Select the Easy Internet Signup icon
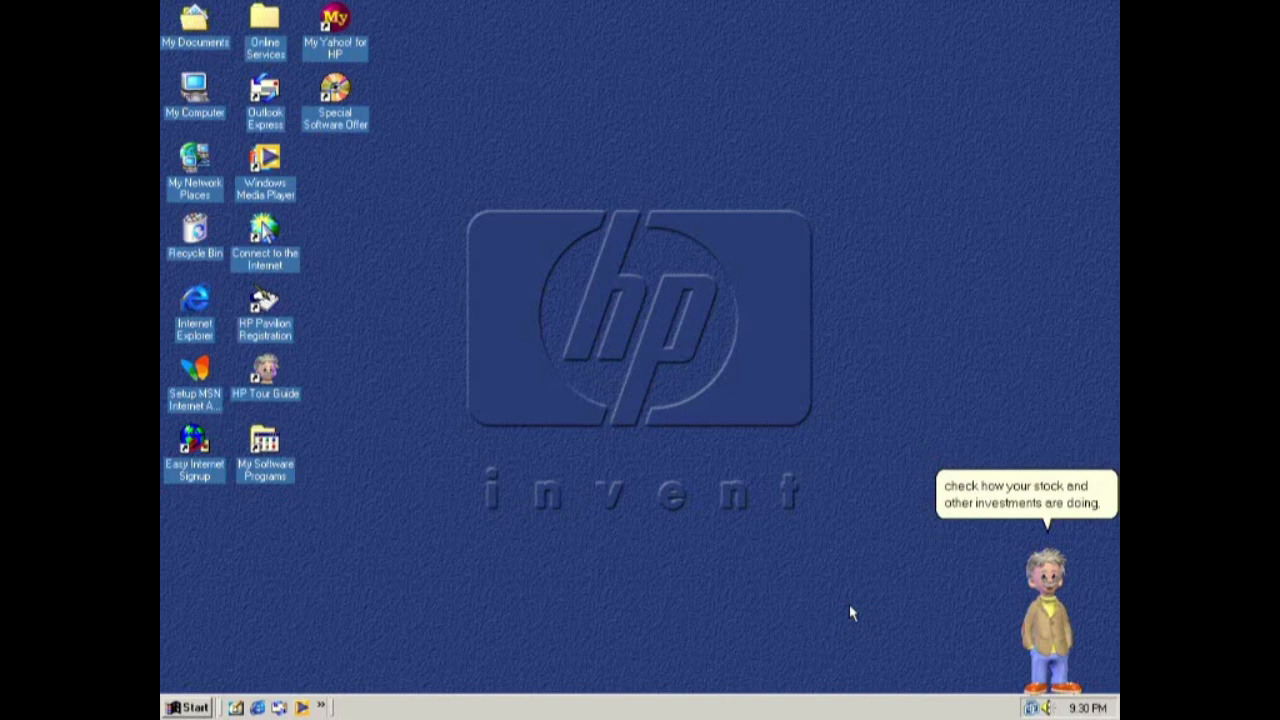This screenshot has height=720, width=1280. 195,453
